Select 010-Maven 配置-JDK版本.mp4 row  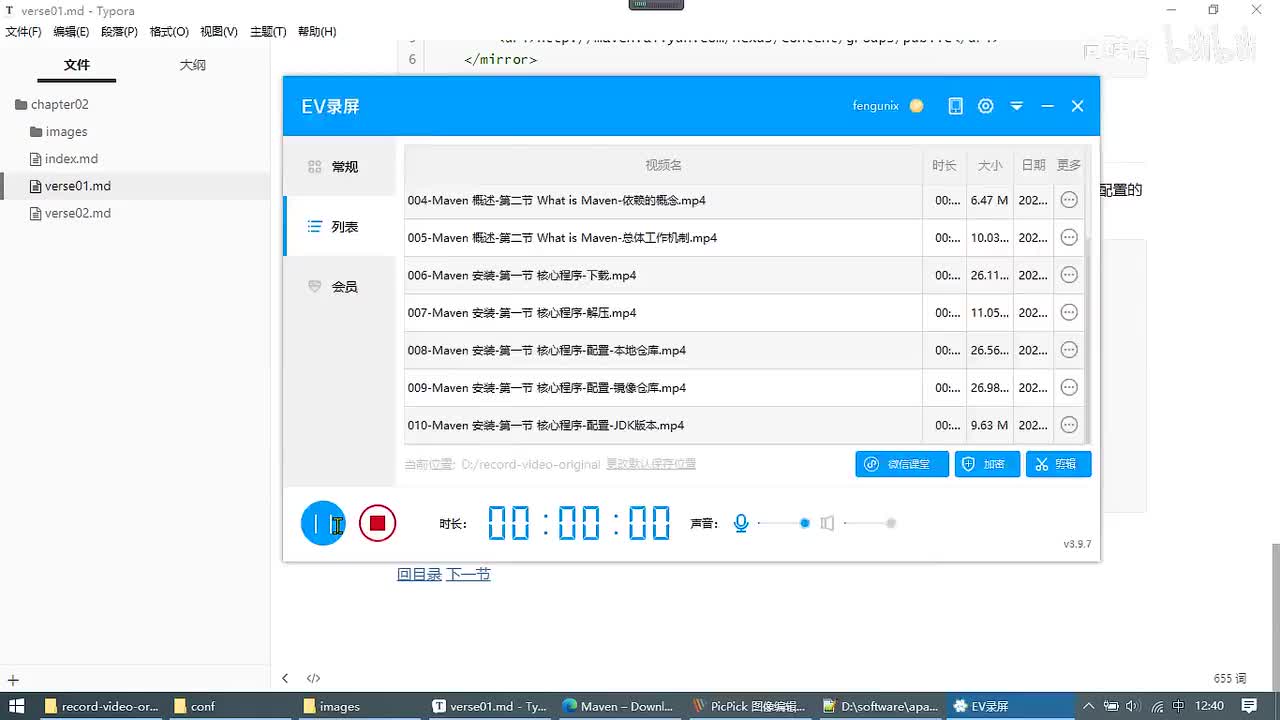(x=744, y=425)
